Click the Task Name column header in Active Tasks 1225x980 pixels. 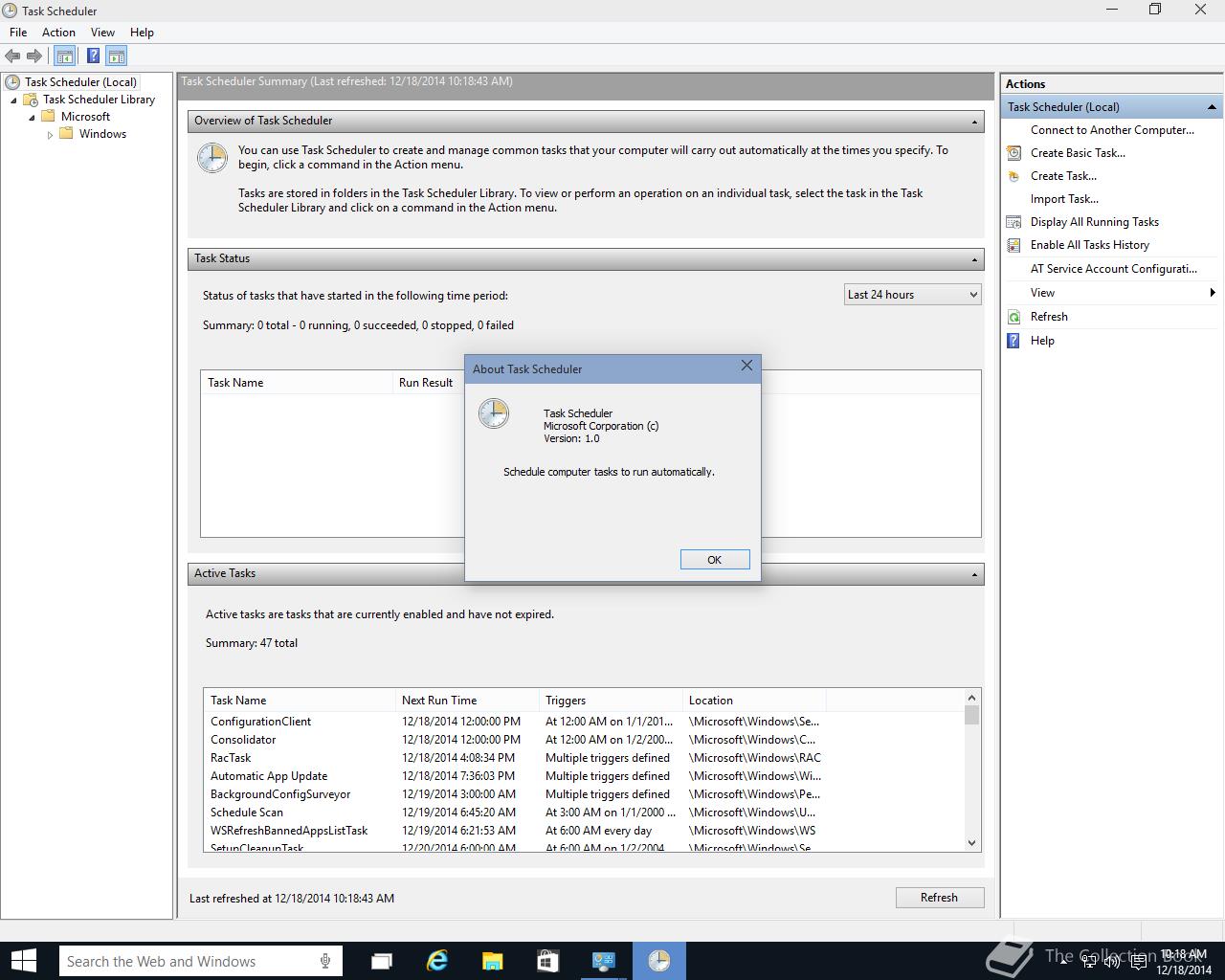tap(300, 701)
